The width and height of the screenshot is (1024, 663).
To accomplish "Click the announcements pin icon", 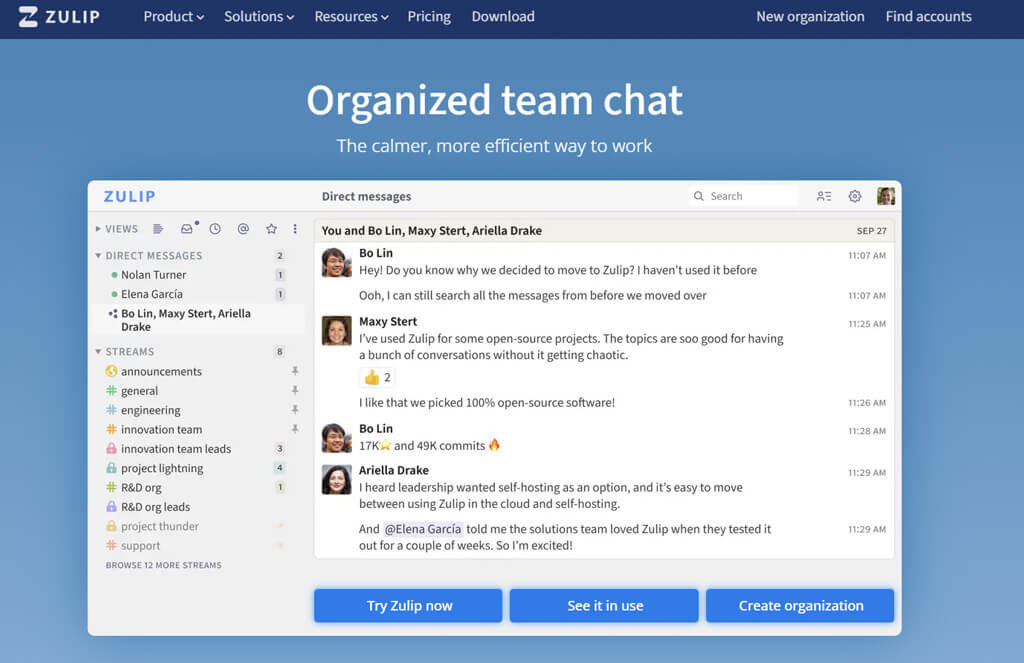I will pos(295,370).
